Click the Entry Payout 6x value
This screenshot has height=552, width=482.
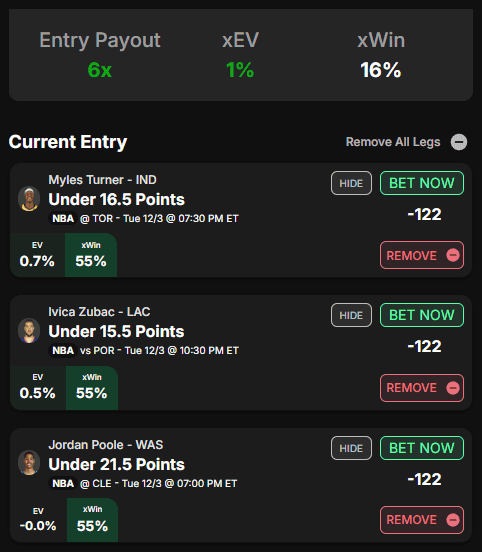coord(100,70)
